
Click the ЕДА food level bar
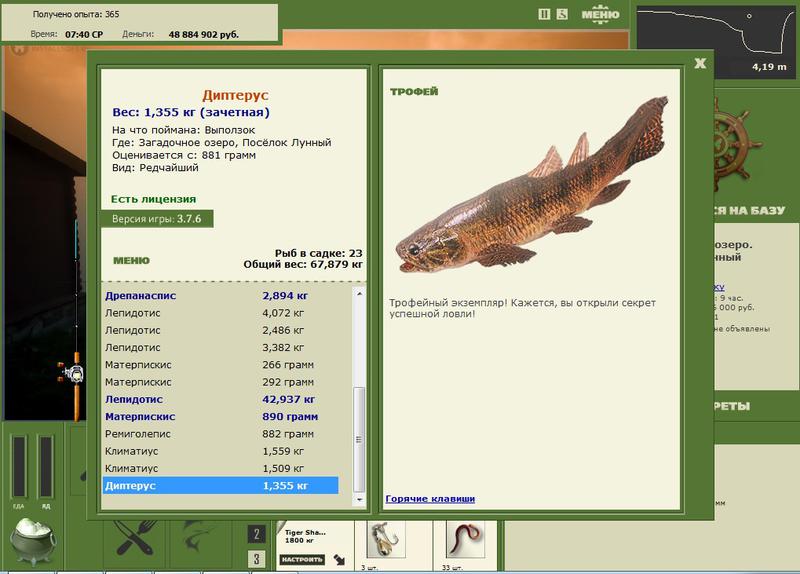tap(19, 466)
